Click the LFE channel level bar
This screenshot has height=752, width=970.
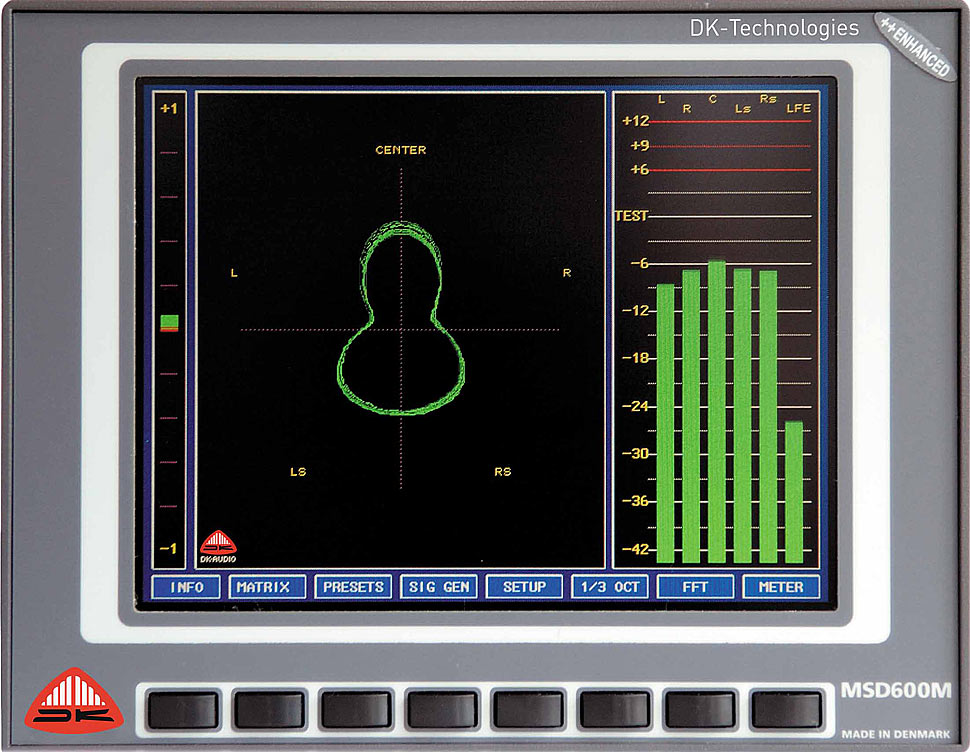793,491
